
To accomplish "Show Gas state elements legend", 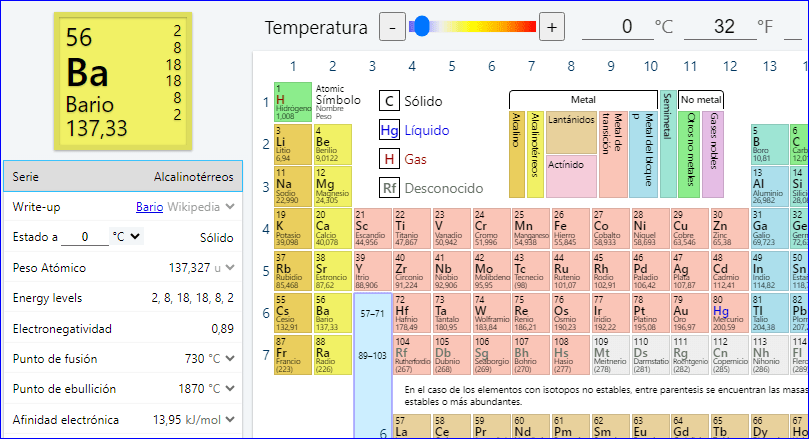I will (403, 159).
